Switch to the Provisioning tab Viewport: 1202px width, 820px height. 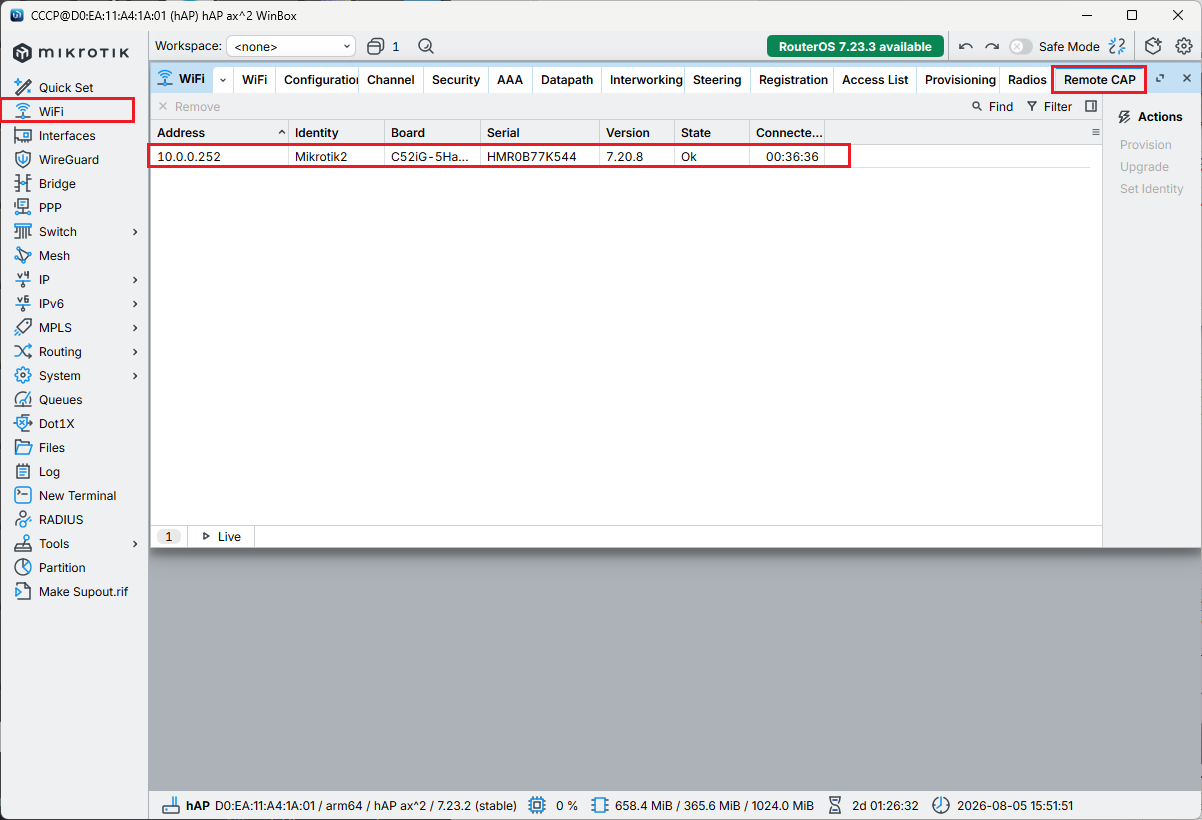point(960,79)
